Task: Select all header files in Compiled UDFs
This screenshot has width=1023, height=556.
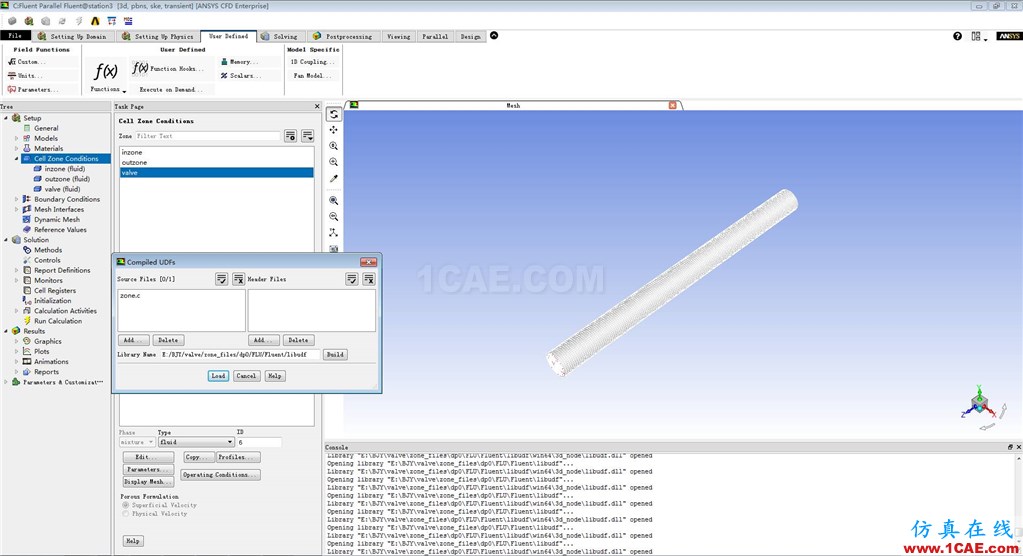Action: 352,279
